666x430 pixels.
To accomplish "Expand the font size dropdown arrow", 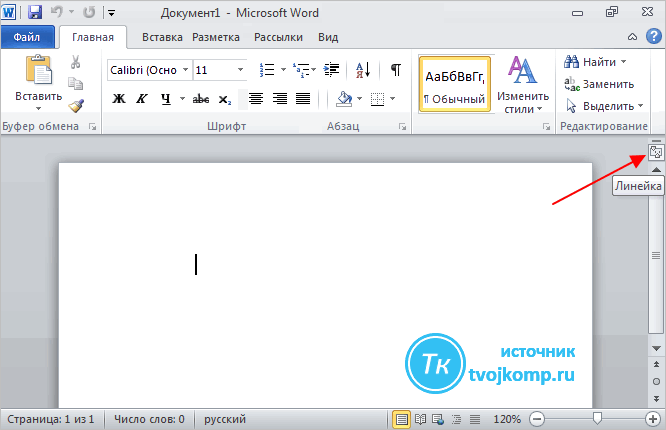I will 240,70.
